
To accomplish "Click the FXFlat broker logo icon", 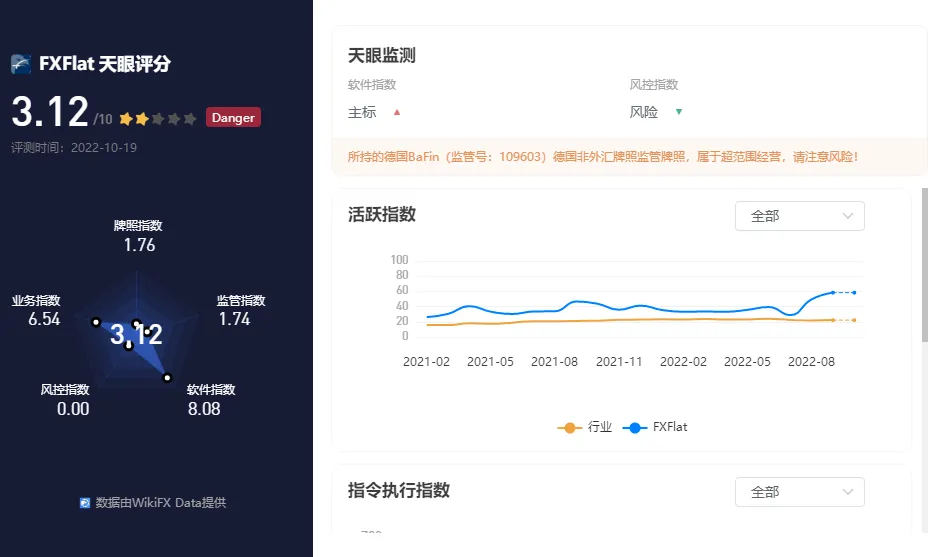I will point(21,64).
